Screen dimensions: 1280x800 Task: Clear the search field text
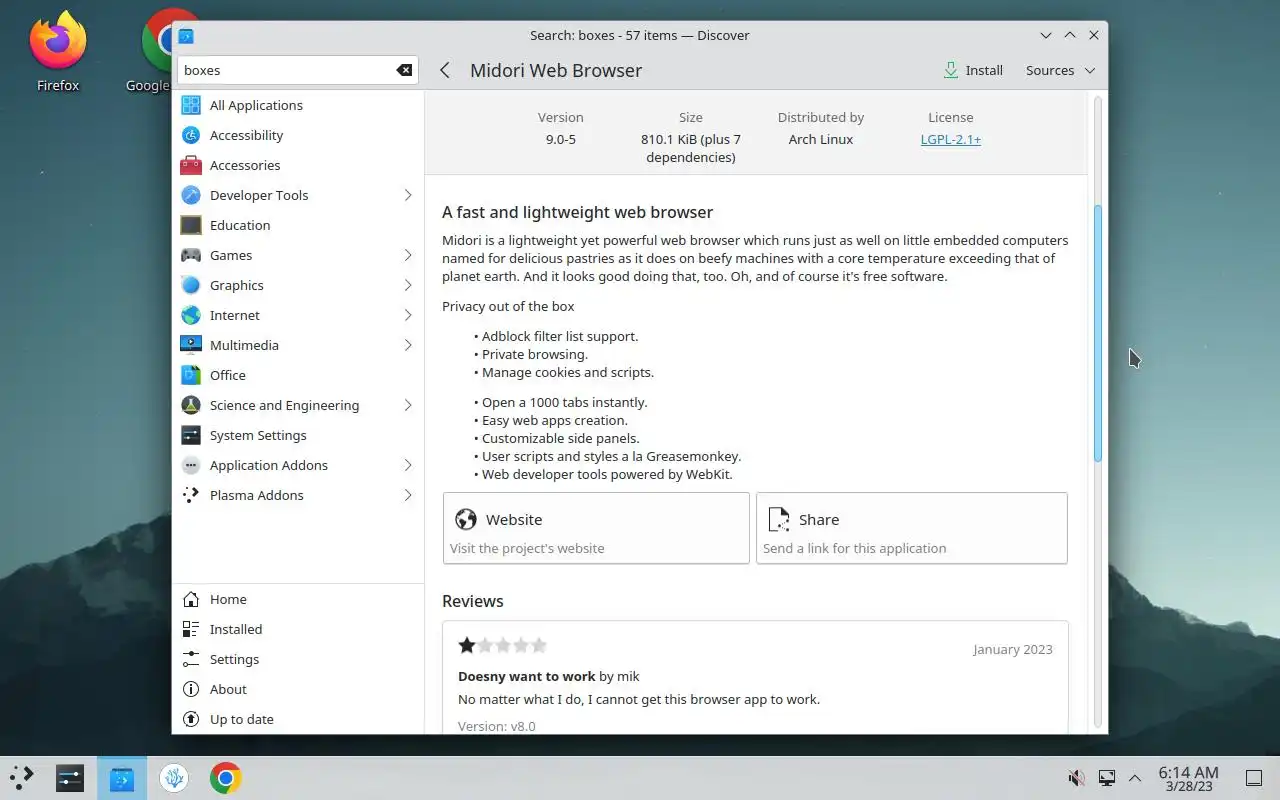[x=404, y=70]
